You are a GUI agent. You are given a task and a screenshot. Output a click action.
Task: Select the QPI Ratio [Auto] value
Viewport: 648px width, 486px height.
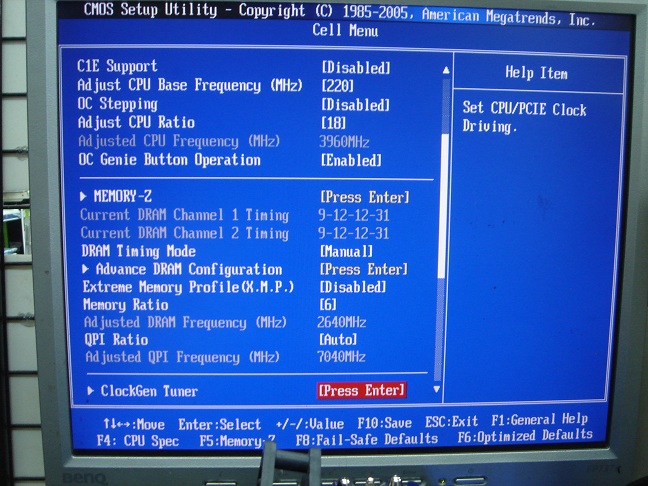point(338,340)
